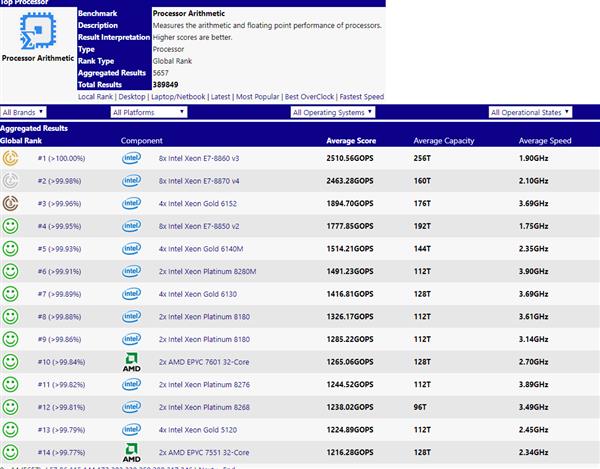
Task: Expand the All Operating Systems dropdown
Action: click(344, 112)
